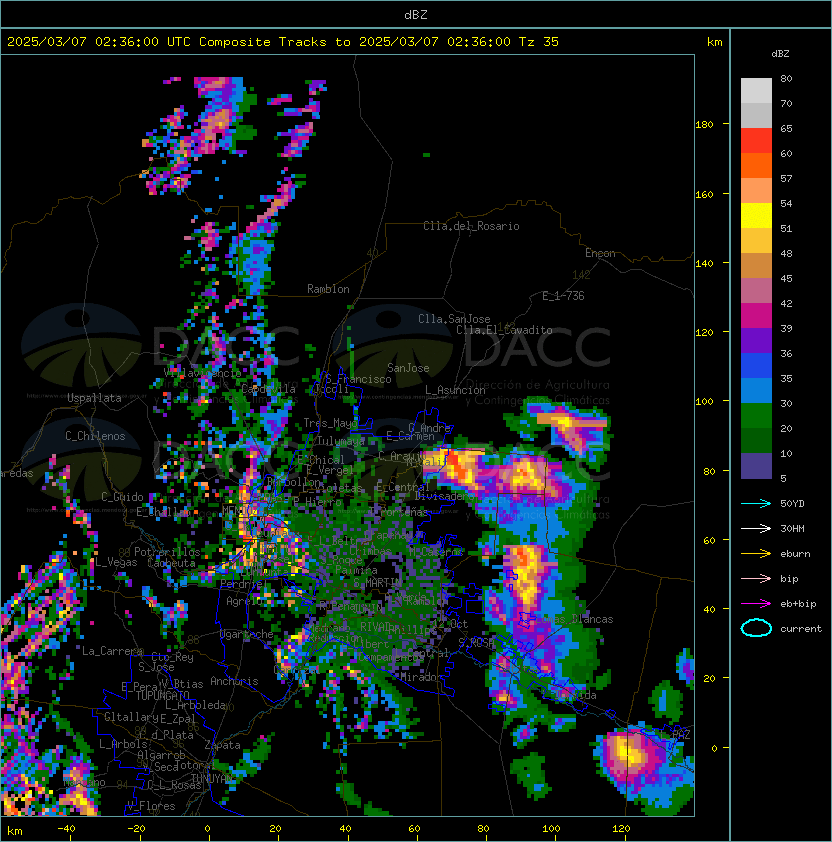Click the 'E_1-736' map label
Screen dimensions: 832x842
563,296
